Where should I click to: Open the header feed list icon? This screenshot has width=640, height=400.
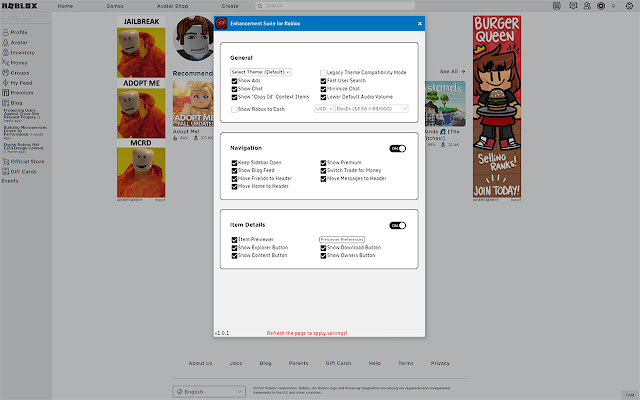[557, 6]
